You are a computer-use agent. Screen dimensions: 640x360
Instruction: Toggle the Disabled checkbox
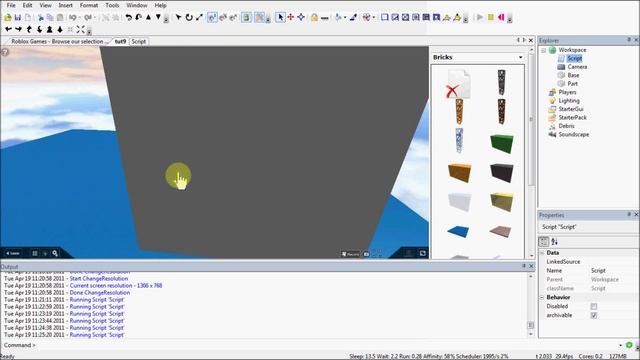click(x=594, y=307)
